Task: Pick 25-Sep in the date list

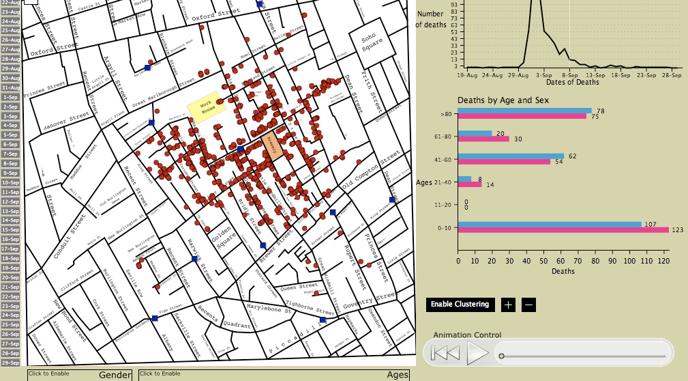Action: tap(10, 325)
